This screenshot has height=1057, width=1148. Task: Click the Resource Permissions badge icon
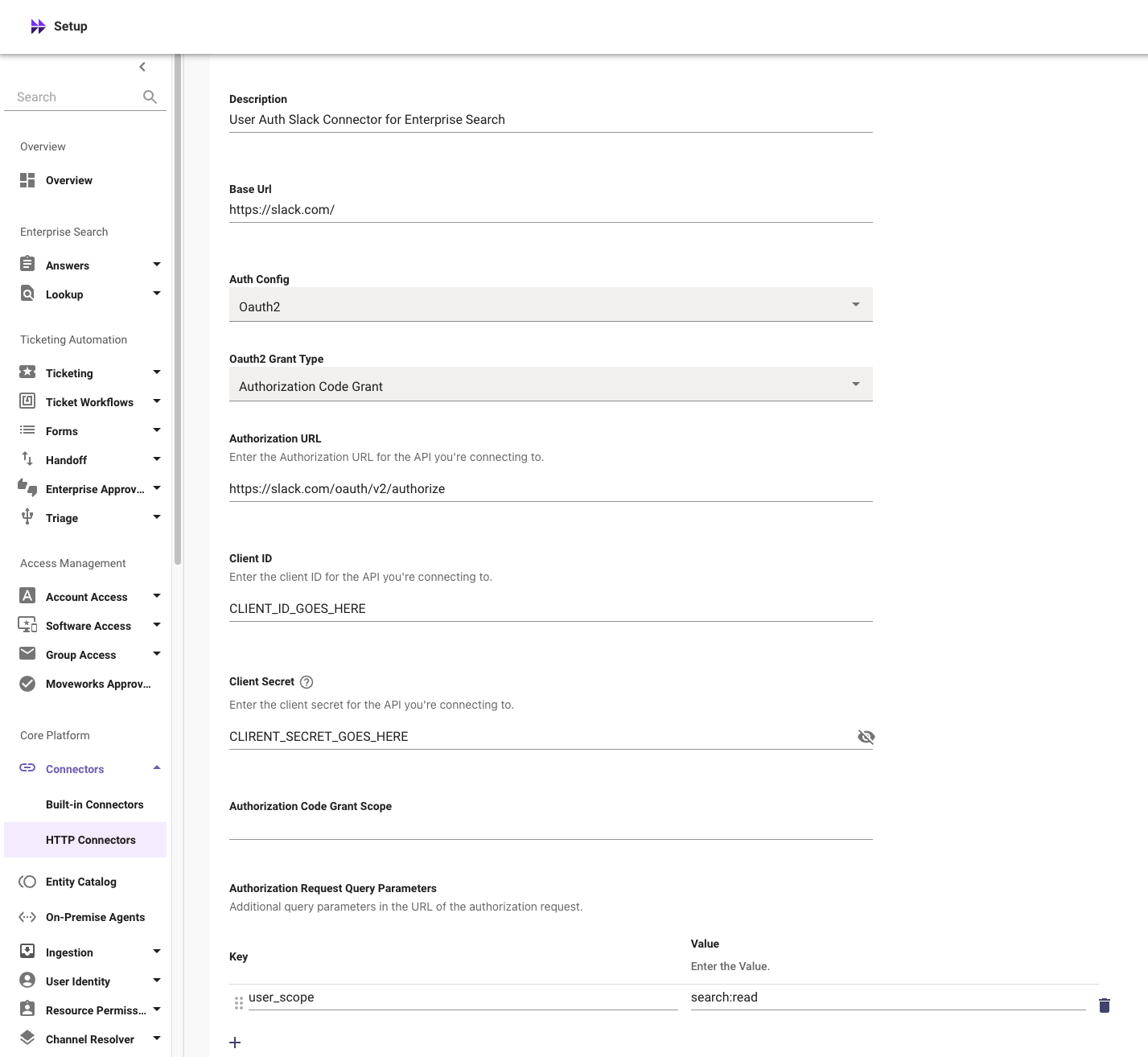(27, 1009)
